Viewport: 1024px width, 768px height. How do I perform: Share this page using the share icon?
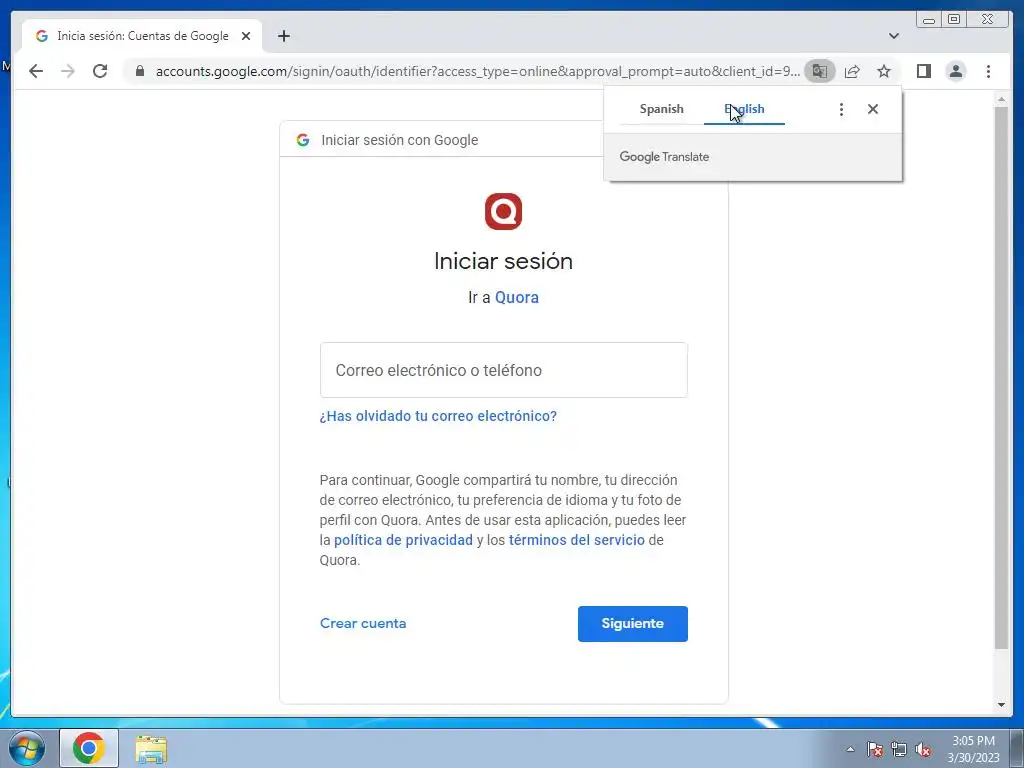pyautogui.click(x=852, y=71)
